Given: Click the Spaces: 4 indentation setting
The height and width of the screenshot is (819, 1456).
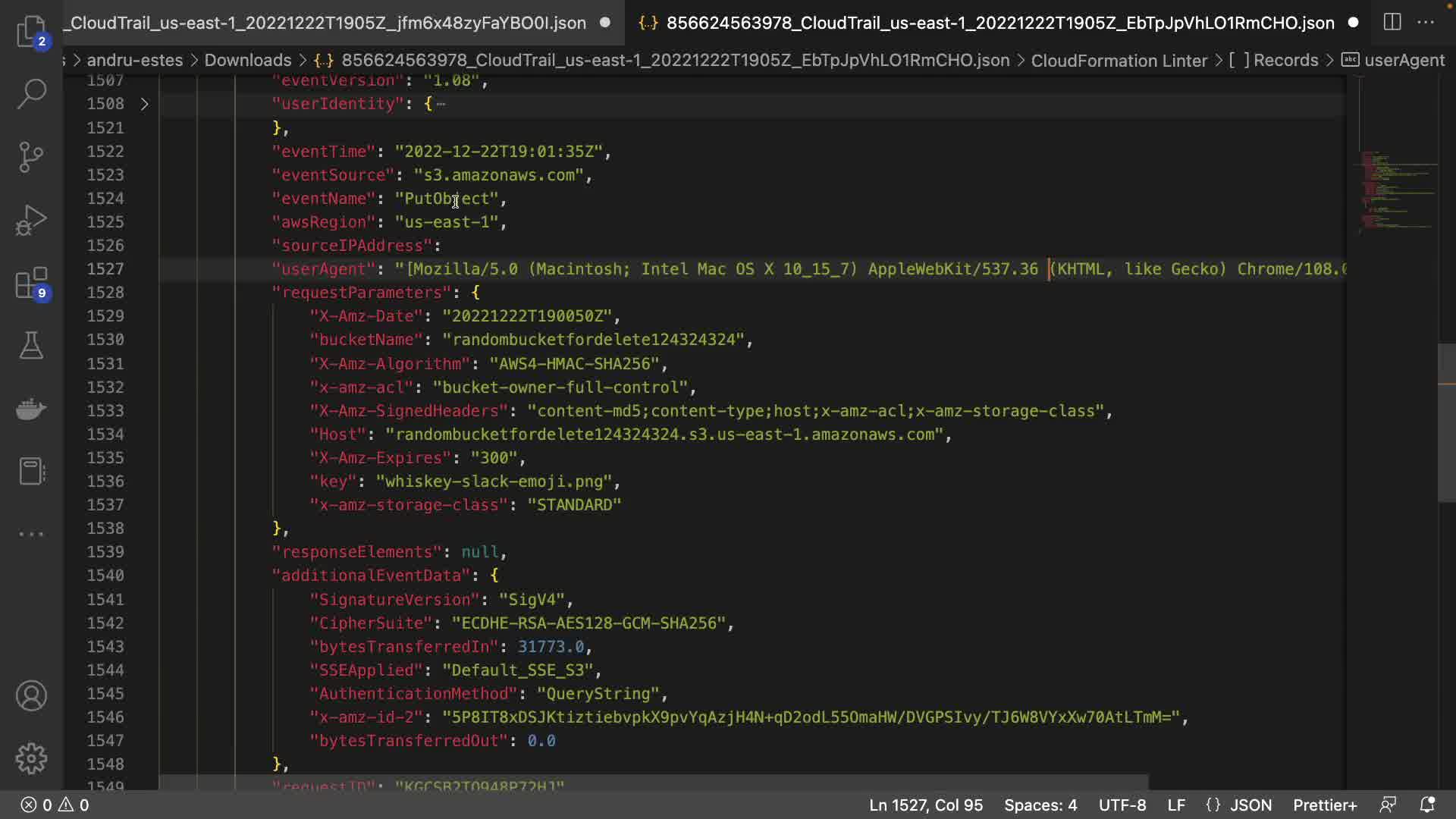Looking at the screenshot, I should pyautogui.click(x=1040, y=805).
